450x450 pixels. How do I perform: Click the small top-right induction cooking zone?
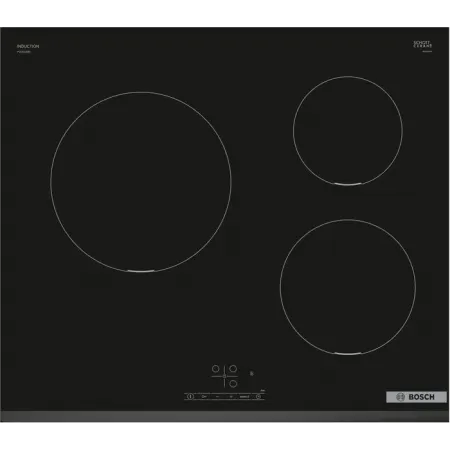coord(348,131)
